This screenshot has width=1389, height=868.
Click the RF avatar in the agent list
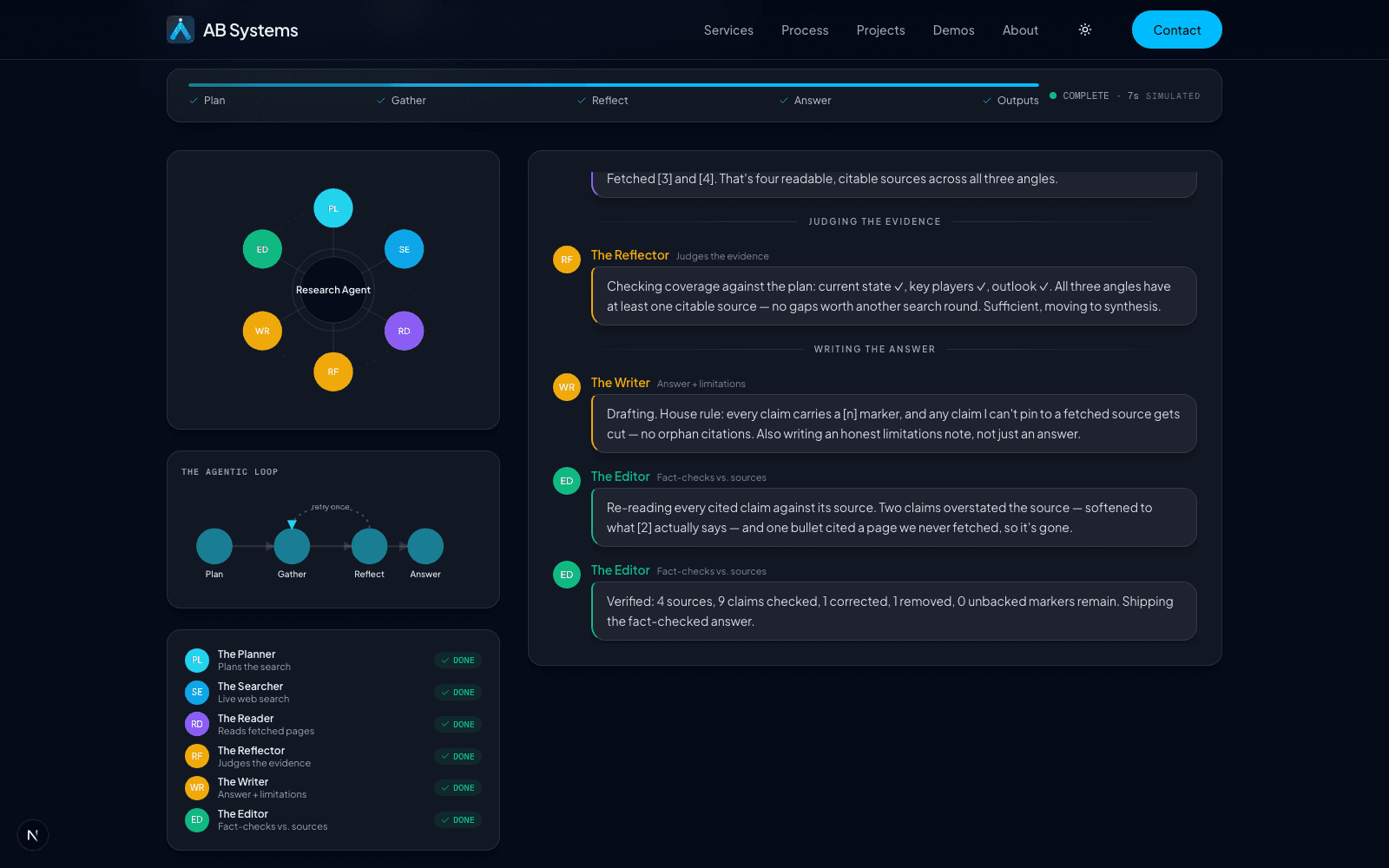pos(197,756)
